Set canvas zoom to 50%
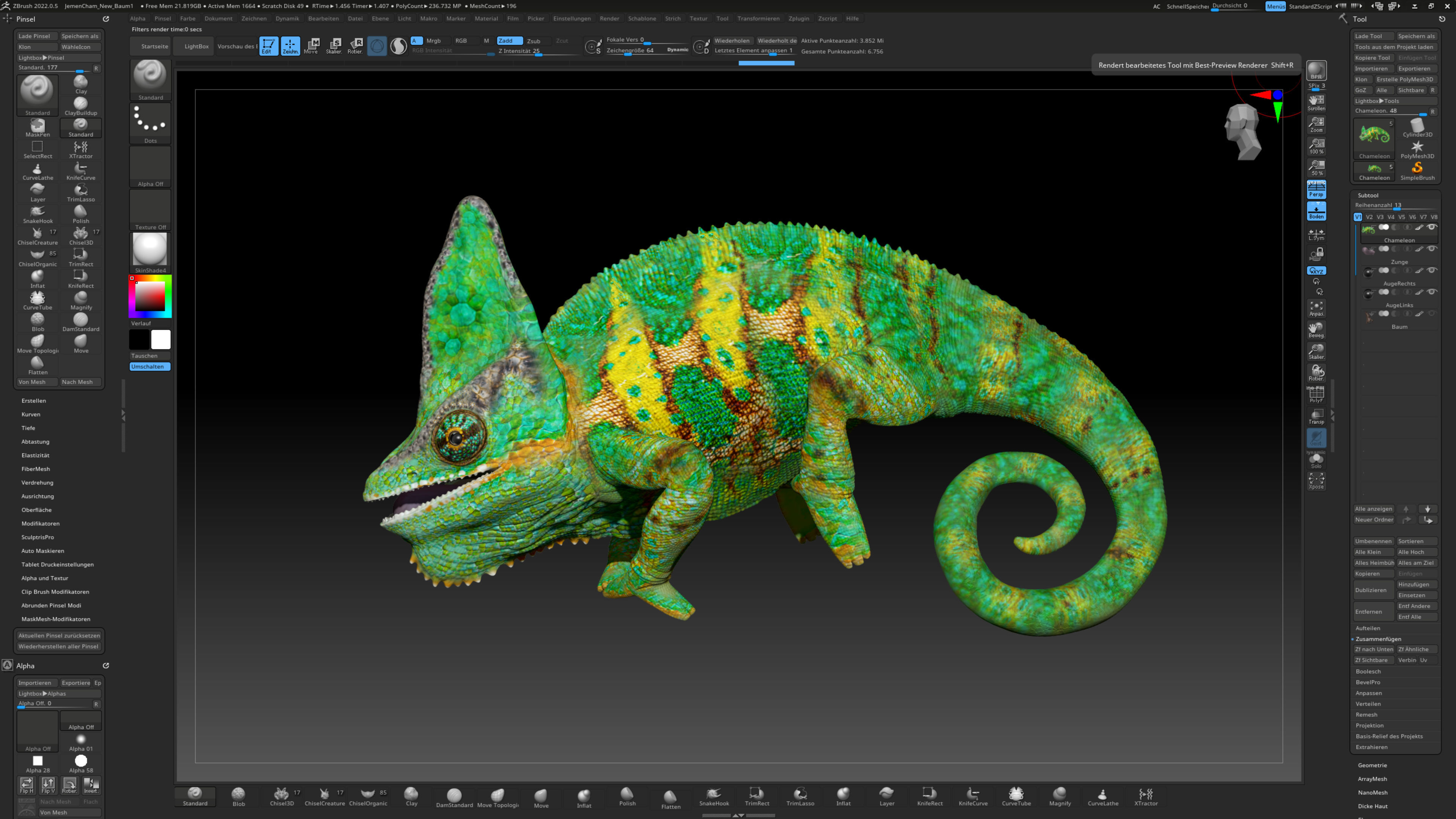This screenshot has height=819, width=1456. (1316, 168)
